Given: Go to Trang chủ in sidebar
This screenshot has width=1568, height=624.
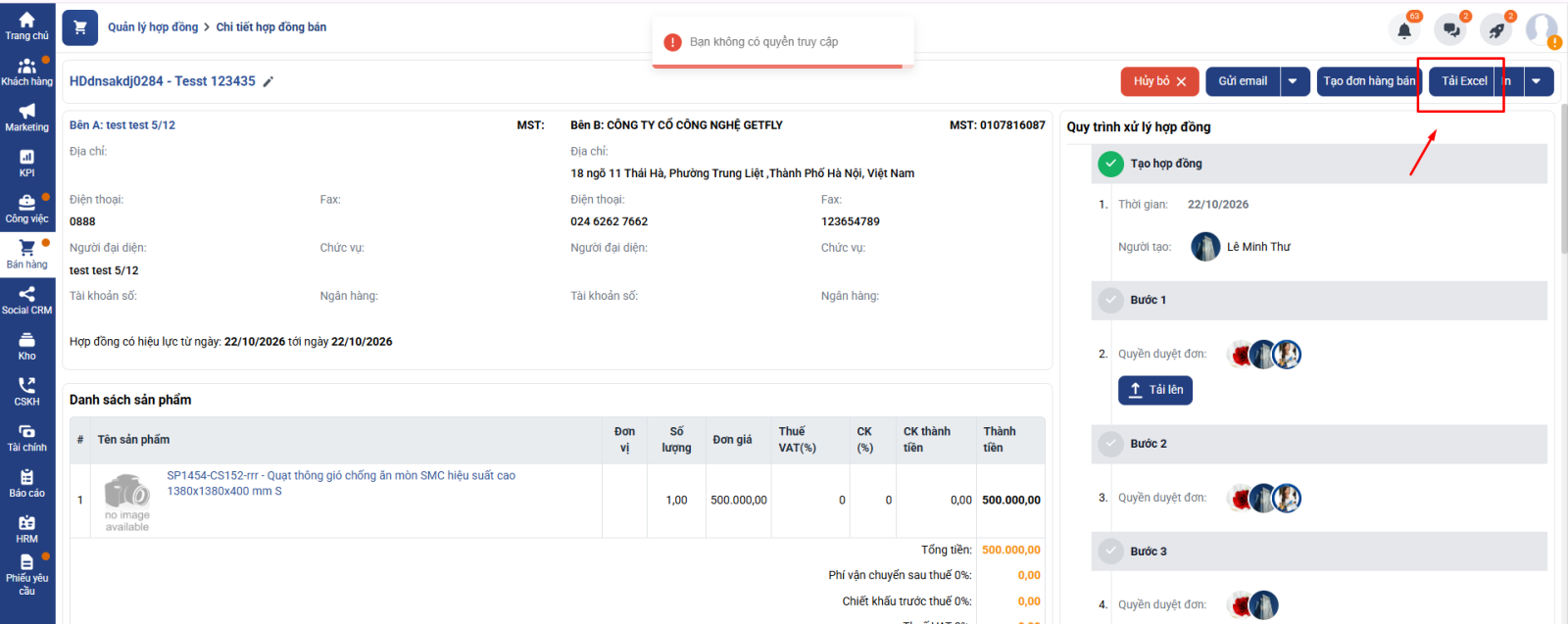Looking at the screenshot, I should click(x=26, y=25).
